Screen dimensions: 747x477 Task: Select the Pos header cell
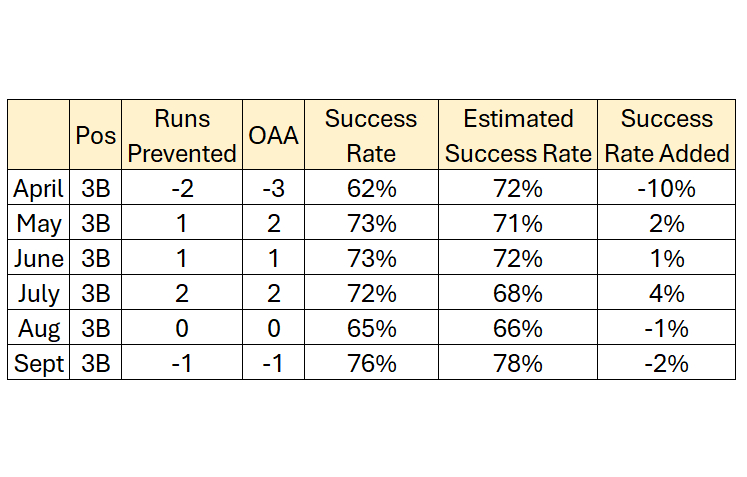[96, 136]
